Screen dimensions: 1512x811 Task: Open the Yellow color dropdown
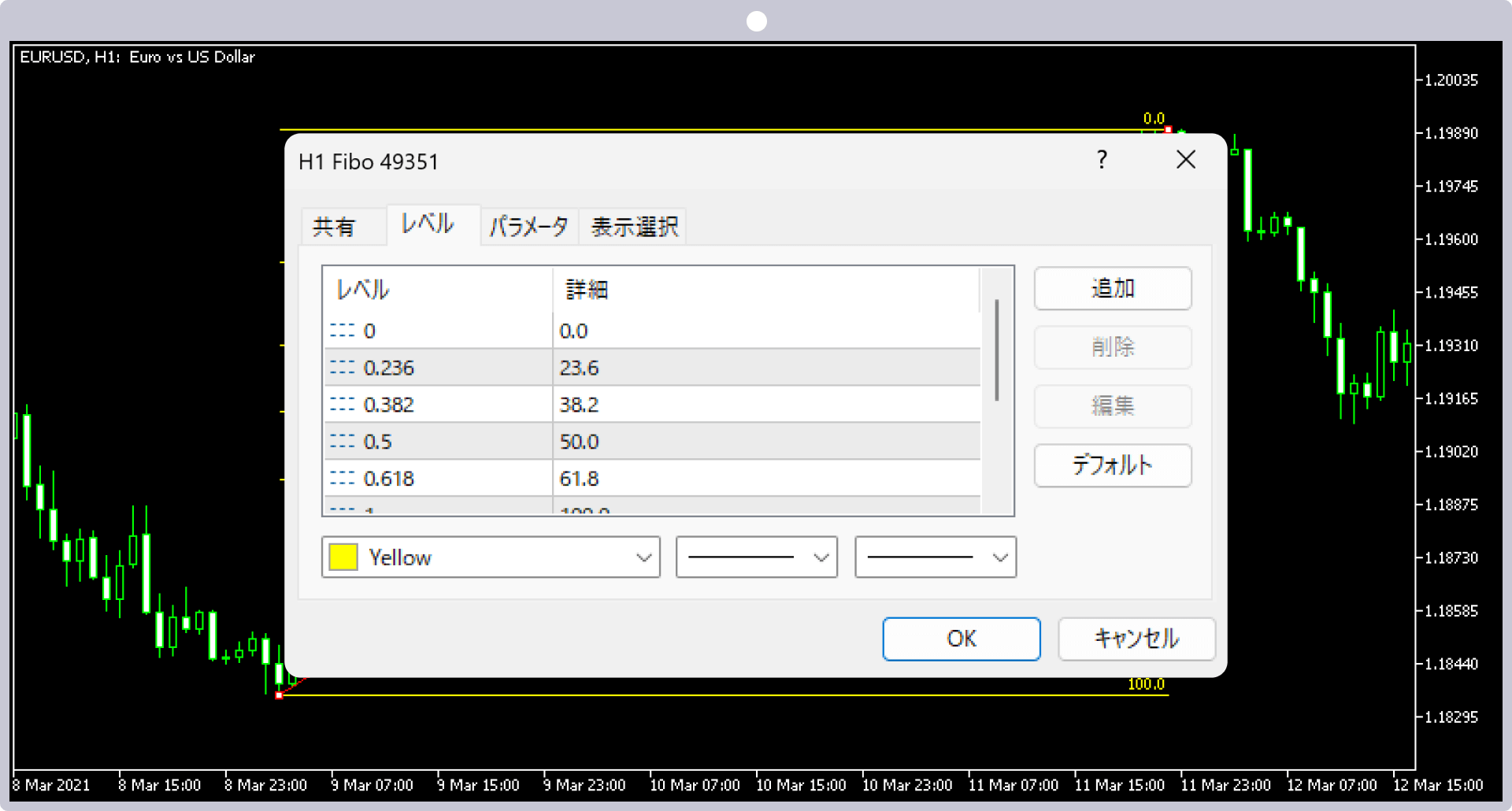[x=491, y=557]
